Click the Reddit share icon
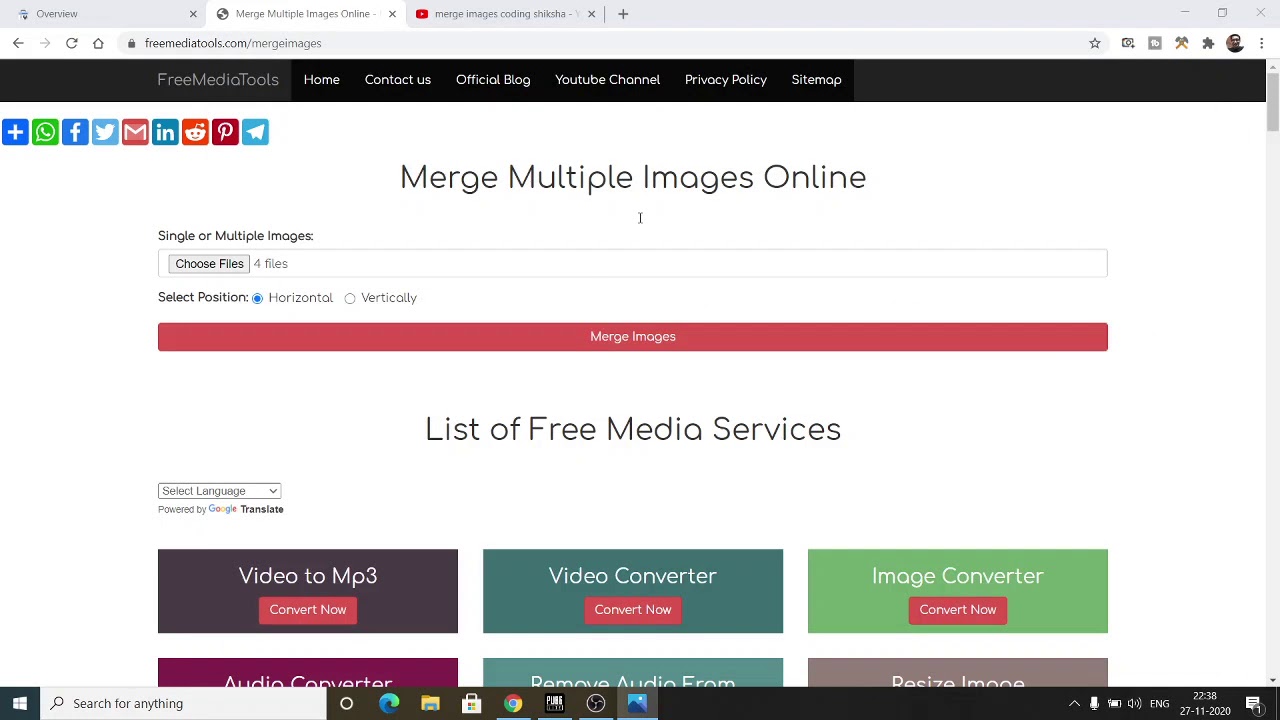This screenshot has height=720, width=1280. coord(195,132)
